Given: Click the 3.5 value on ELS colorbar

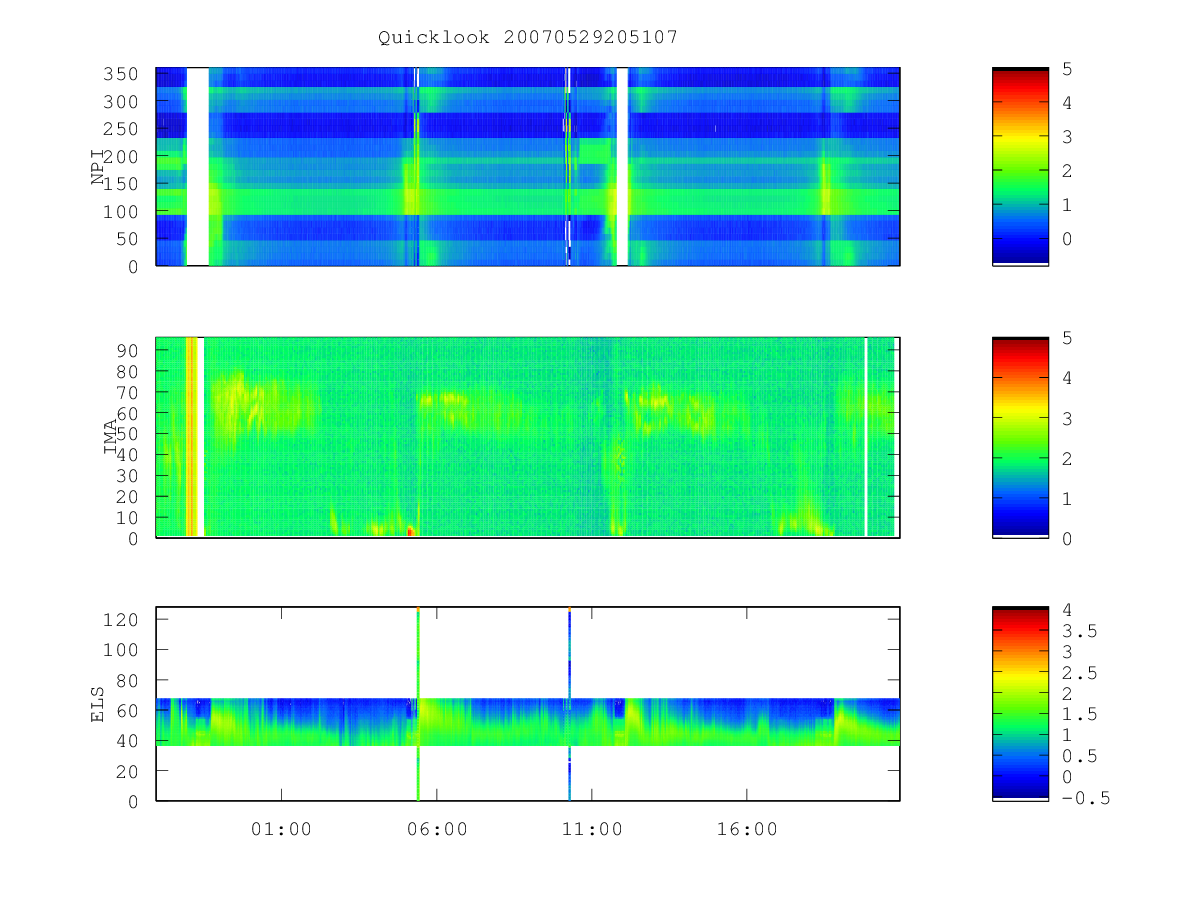Looking at the screenshot, I should point(1078,631).
